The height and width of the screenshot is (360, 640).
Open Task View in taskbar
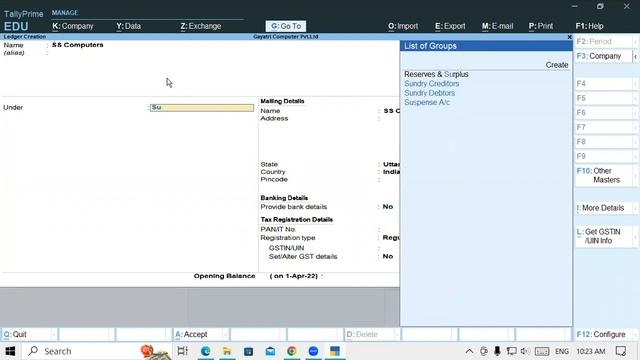click(x=182, y=351)
